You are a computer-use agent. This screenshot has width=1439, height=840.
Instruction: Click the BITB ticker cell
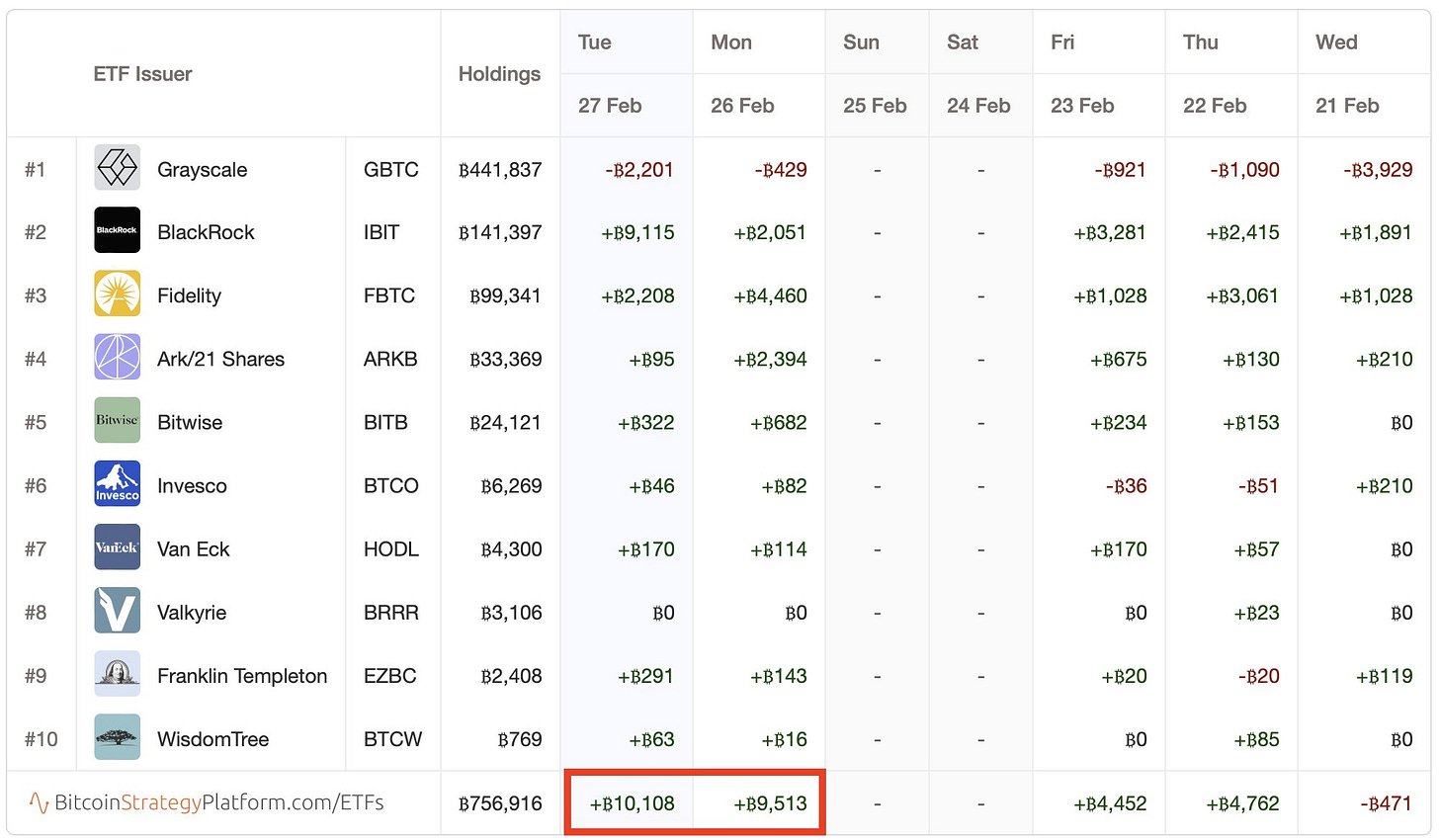coord(385,422)
